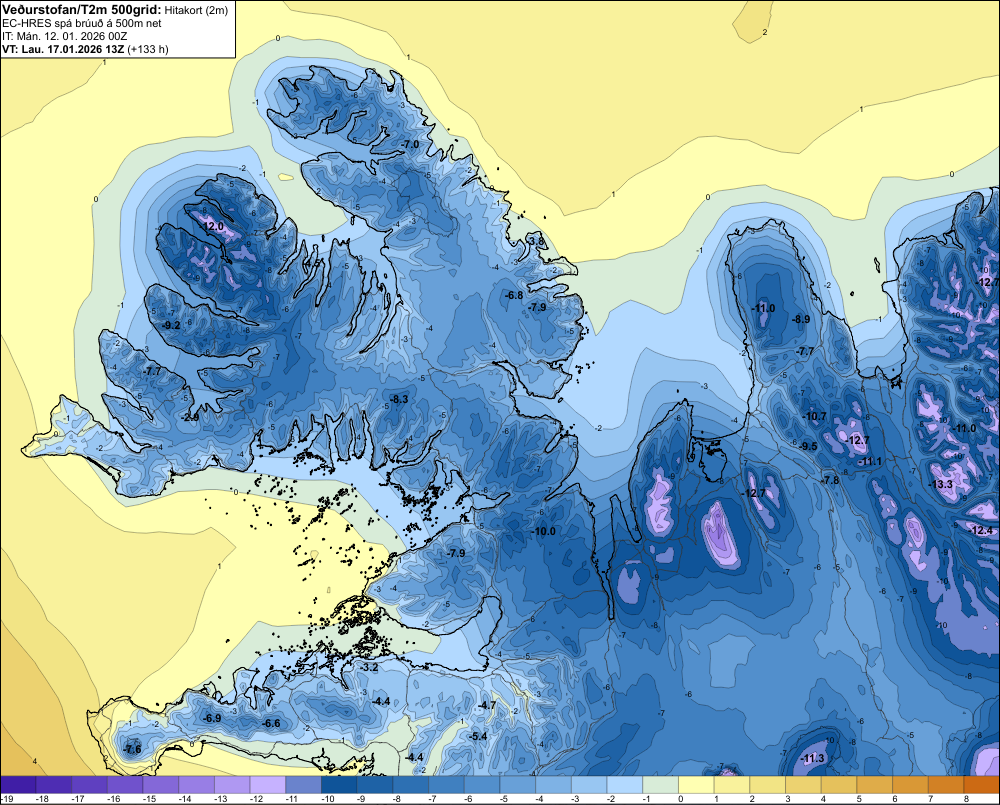Click the -3.2 temperature label
This screenshot has height=805, width=1000.
(369, 667)
